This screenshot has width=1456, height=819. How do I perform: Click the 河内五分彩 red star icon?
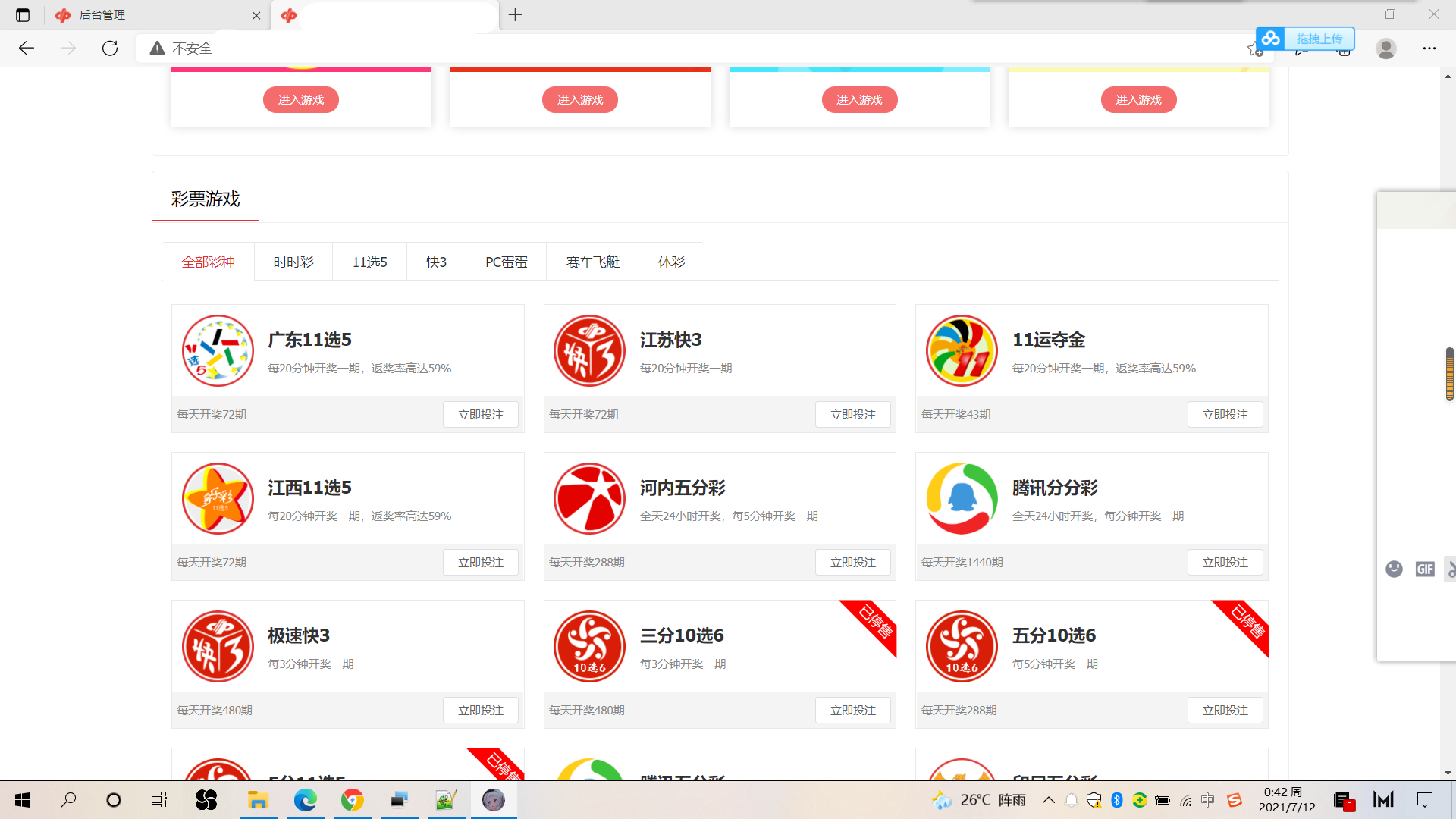click(x=589, y=499)
